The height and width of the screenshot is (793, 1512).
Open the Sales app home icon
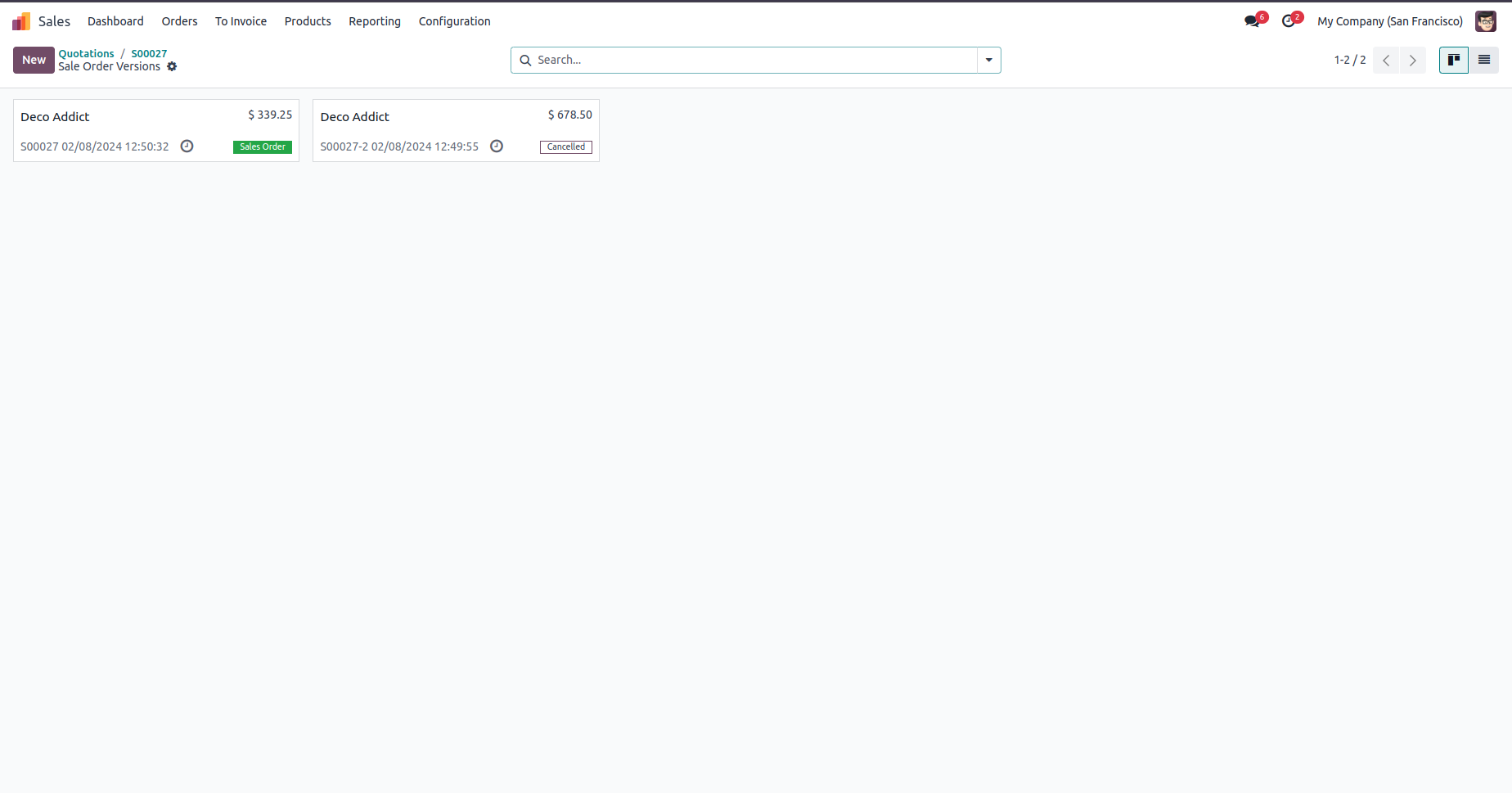tap(21, 21)
